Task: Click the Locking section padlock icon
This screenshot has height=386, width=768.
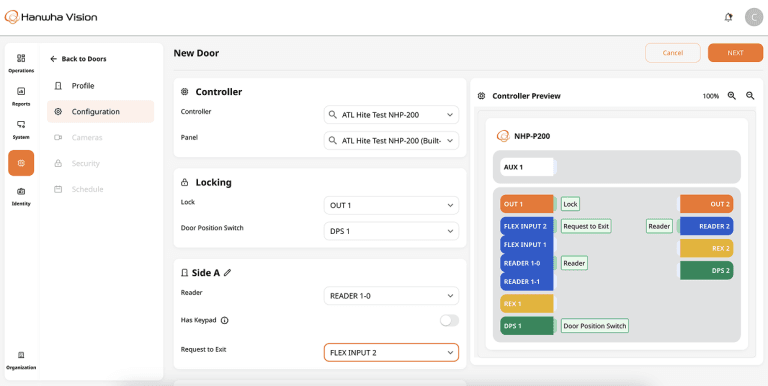Action: [x=185, y=182]
